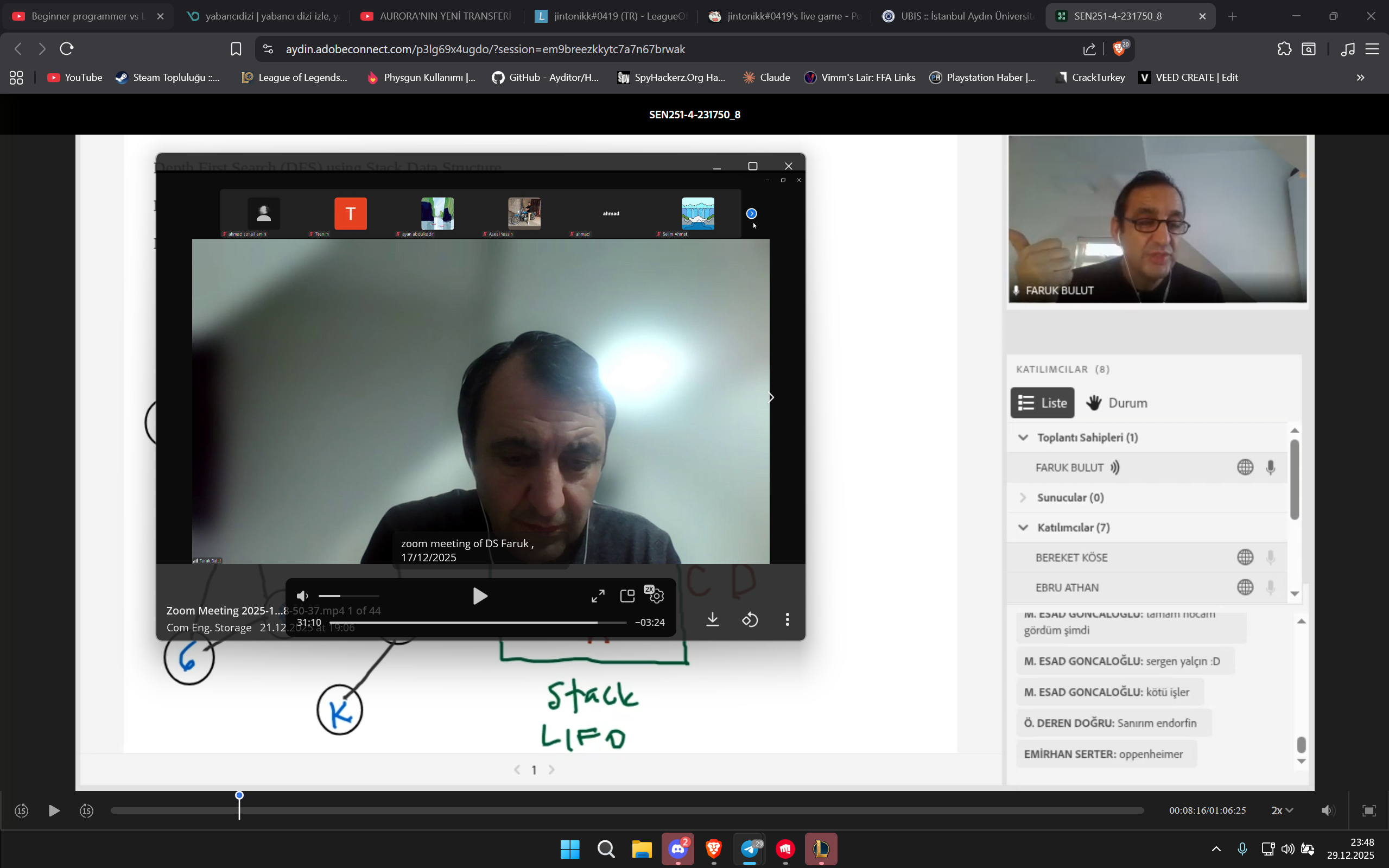Open the VEED CREATE | Edit bookmark
Image resolution: width=1389 pixels, height=868 pixels.
[1188, 78]
